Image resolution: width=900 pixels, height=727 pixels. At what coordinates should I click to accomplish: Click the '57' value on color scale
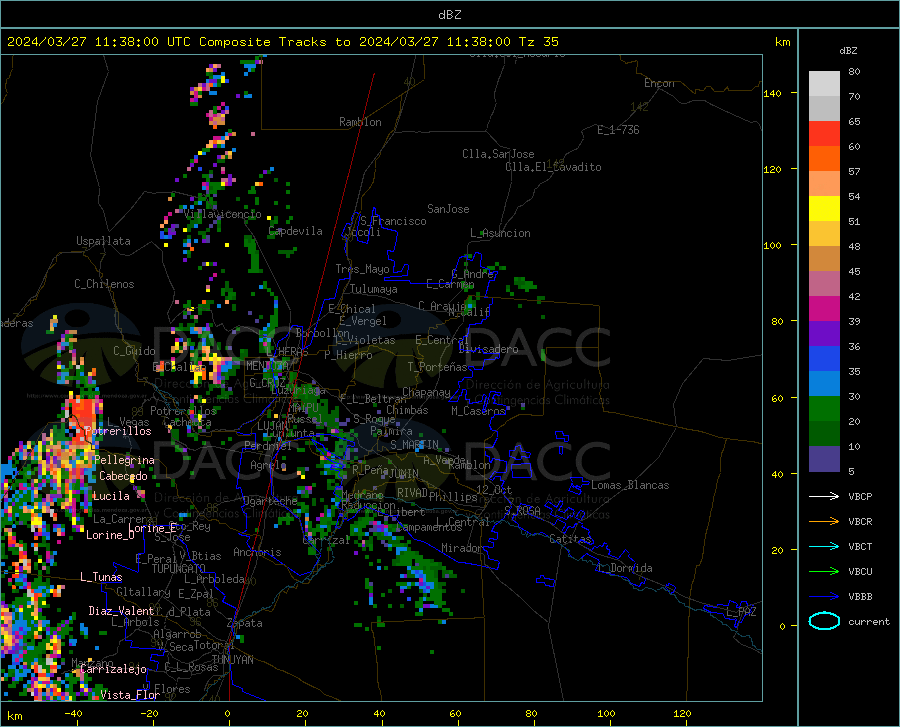coord(854,171)
